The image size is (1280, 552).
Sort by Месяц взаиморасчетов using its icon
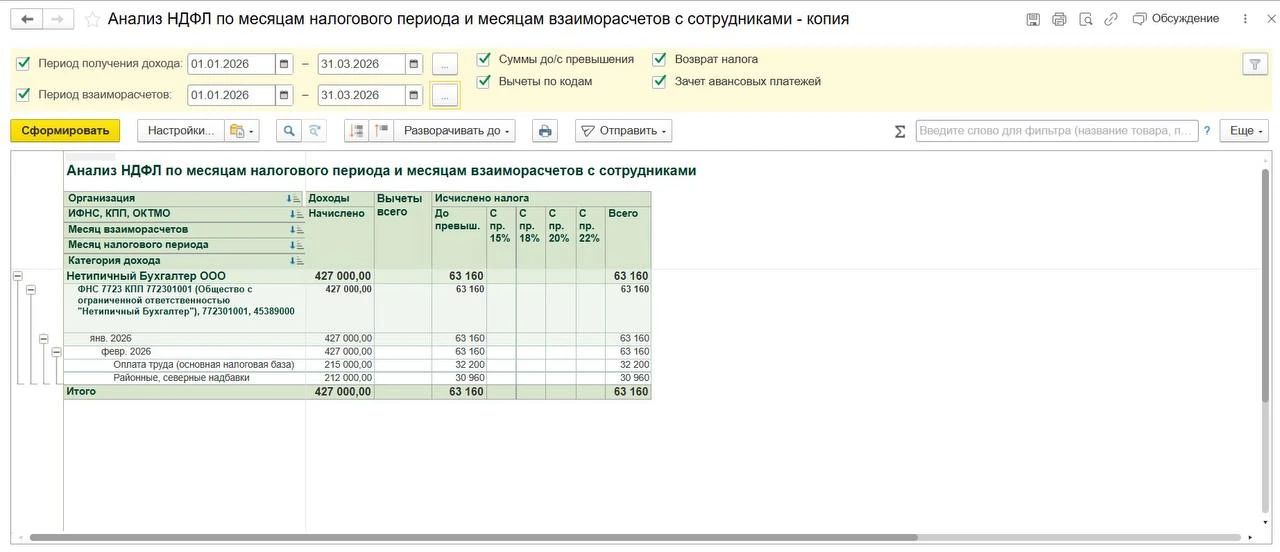pos(295,230)
